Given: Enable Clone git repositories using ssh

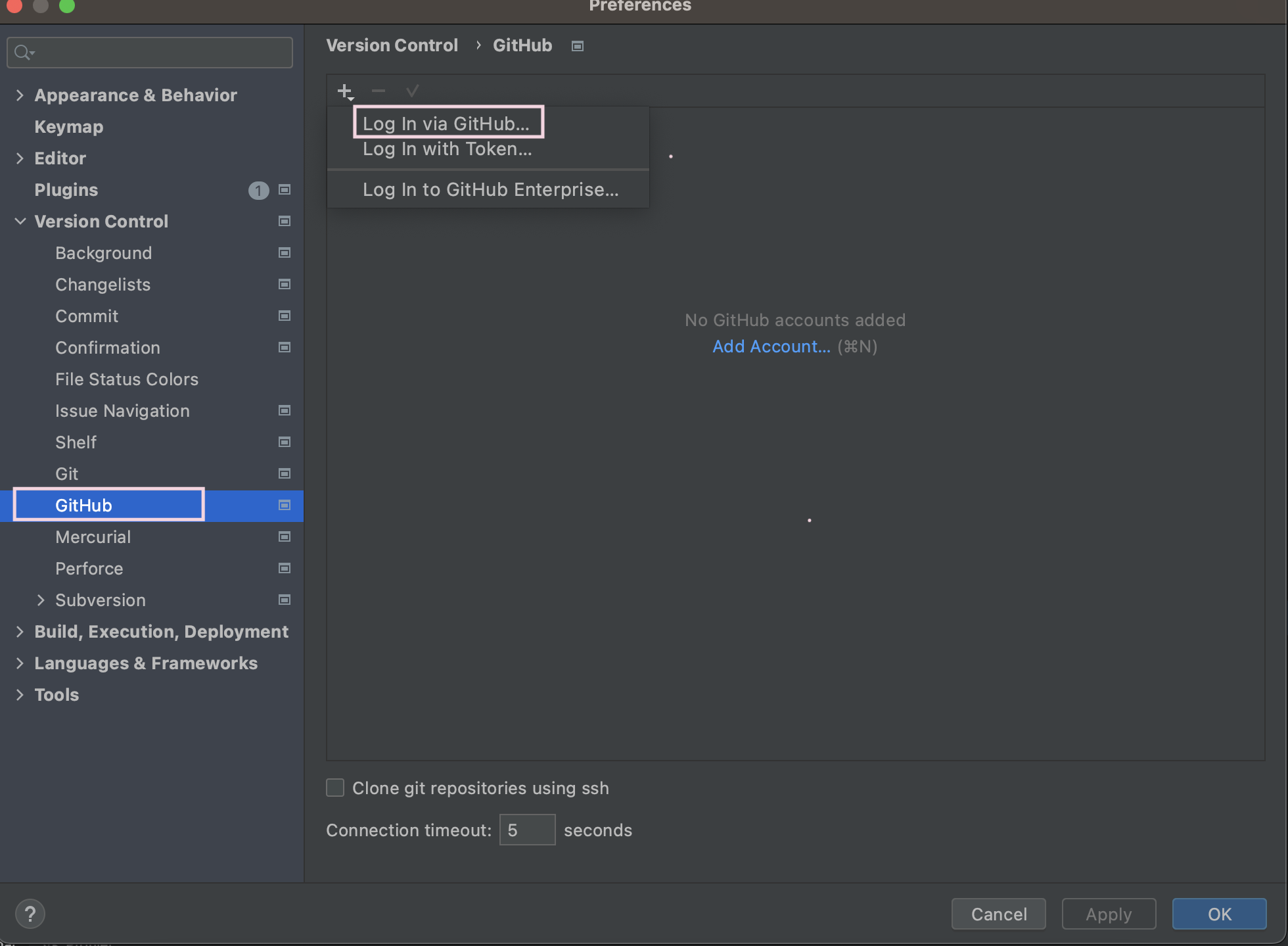Looking at the screenshot, I should point(335,788).
